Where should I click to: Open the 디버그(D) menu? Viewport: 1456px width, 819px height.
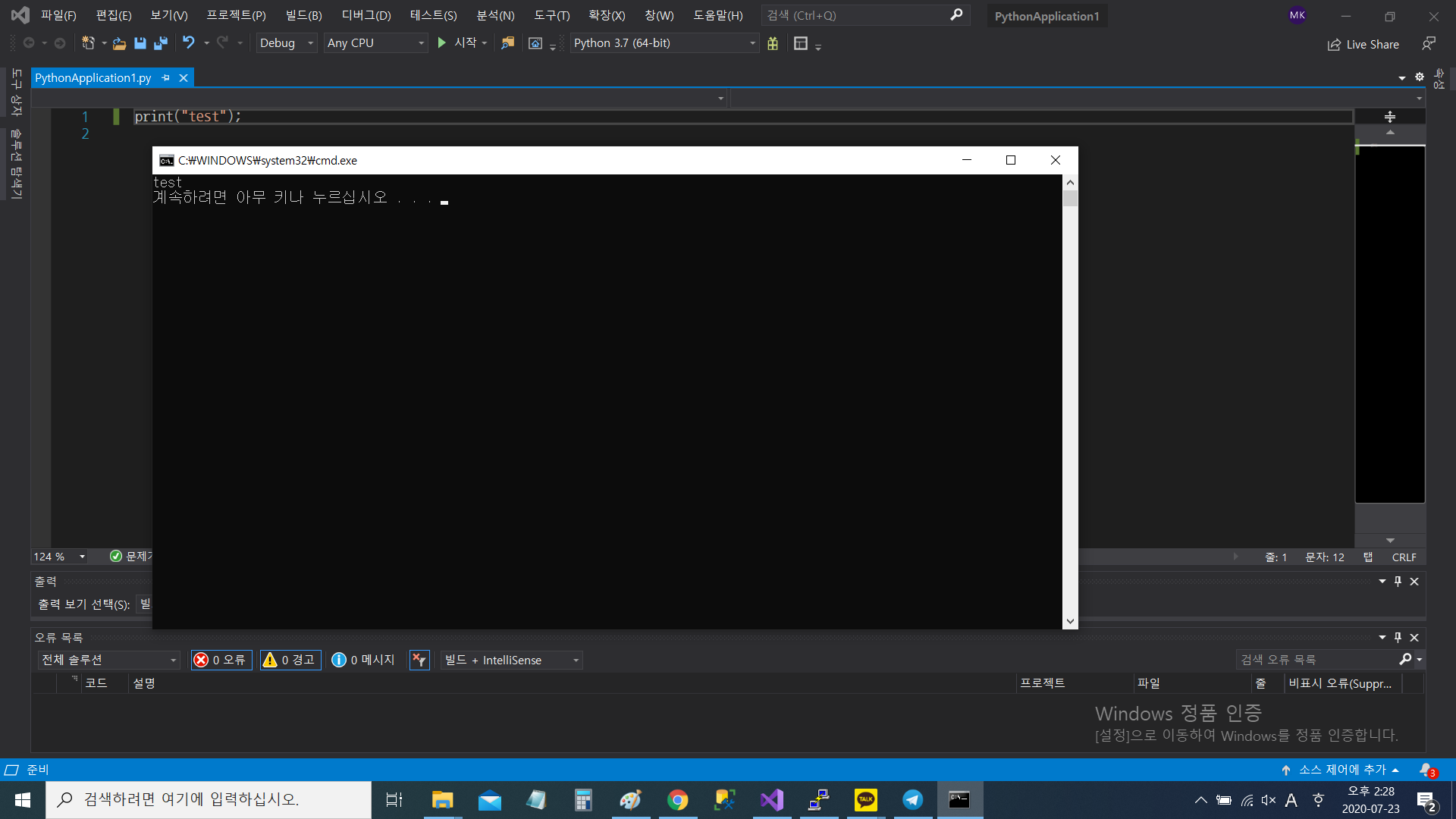pyautogui.click(x=366, y=15)
